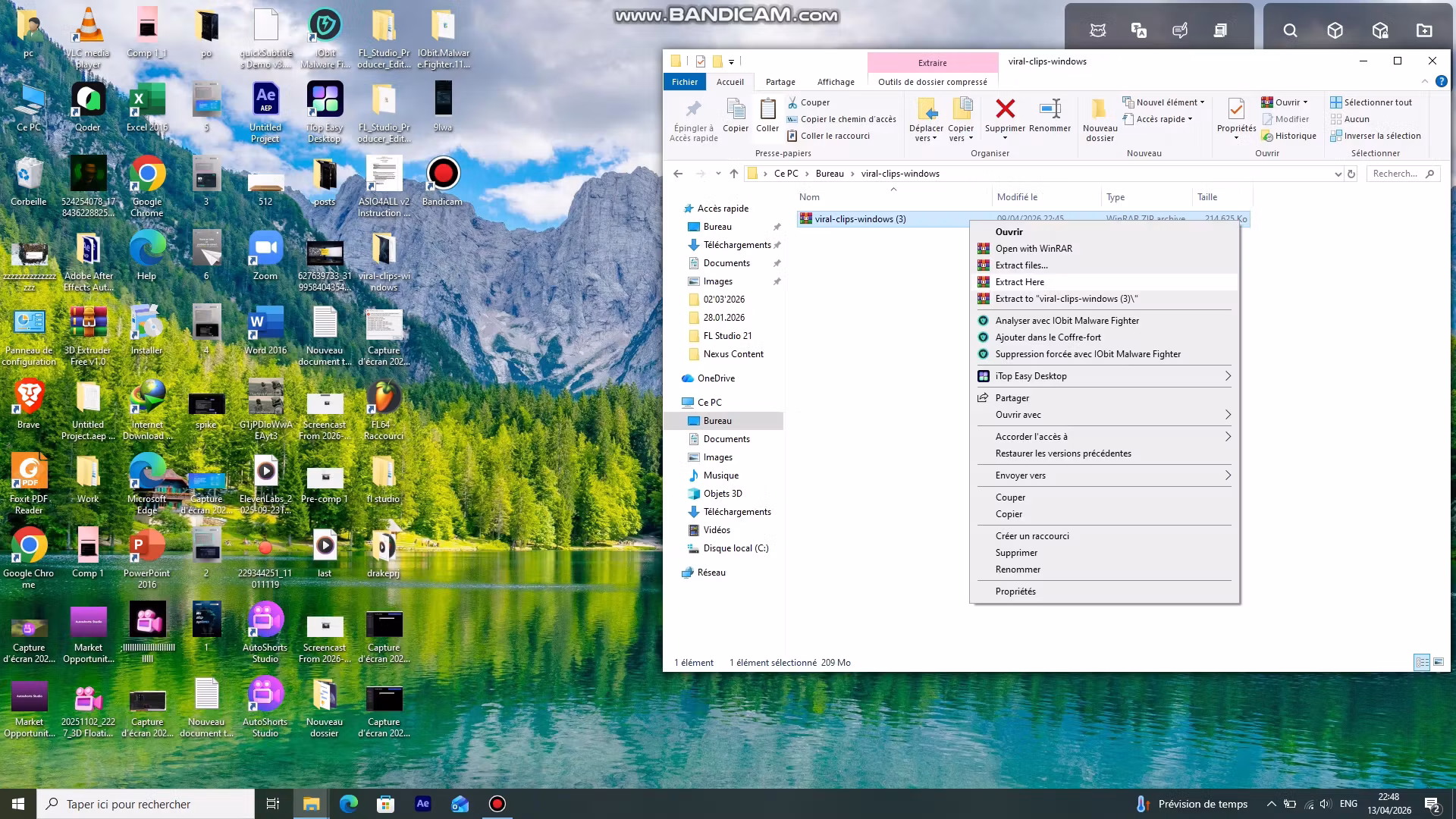Select the Brave desktop icon

[x=29, y=404]
